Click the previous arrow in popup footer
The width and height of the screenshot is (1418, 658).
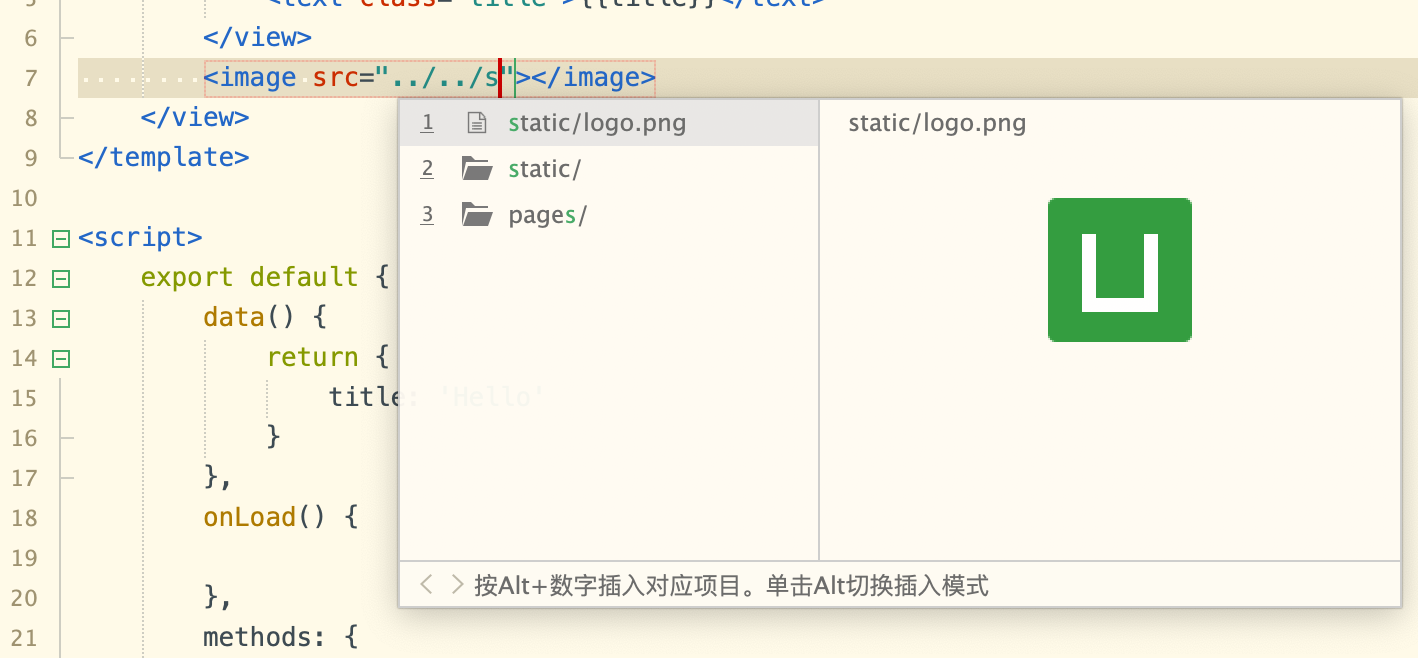(427, 585)
